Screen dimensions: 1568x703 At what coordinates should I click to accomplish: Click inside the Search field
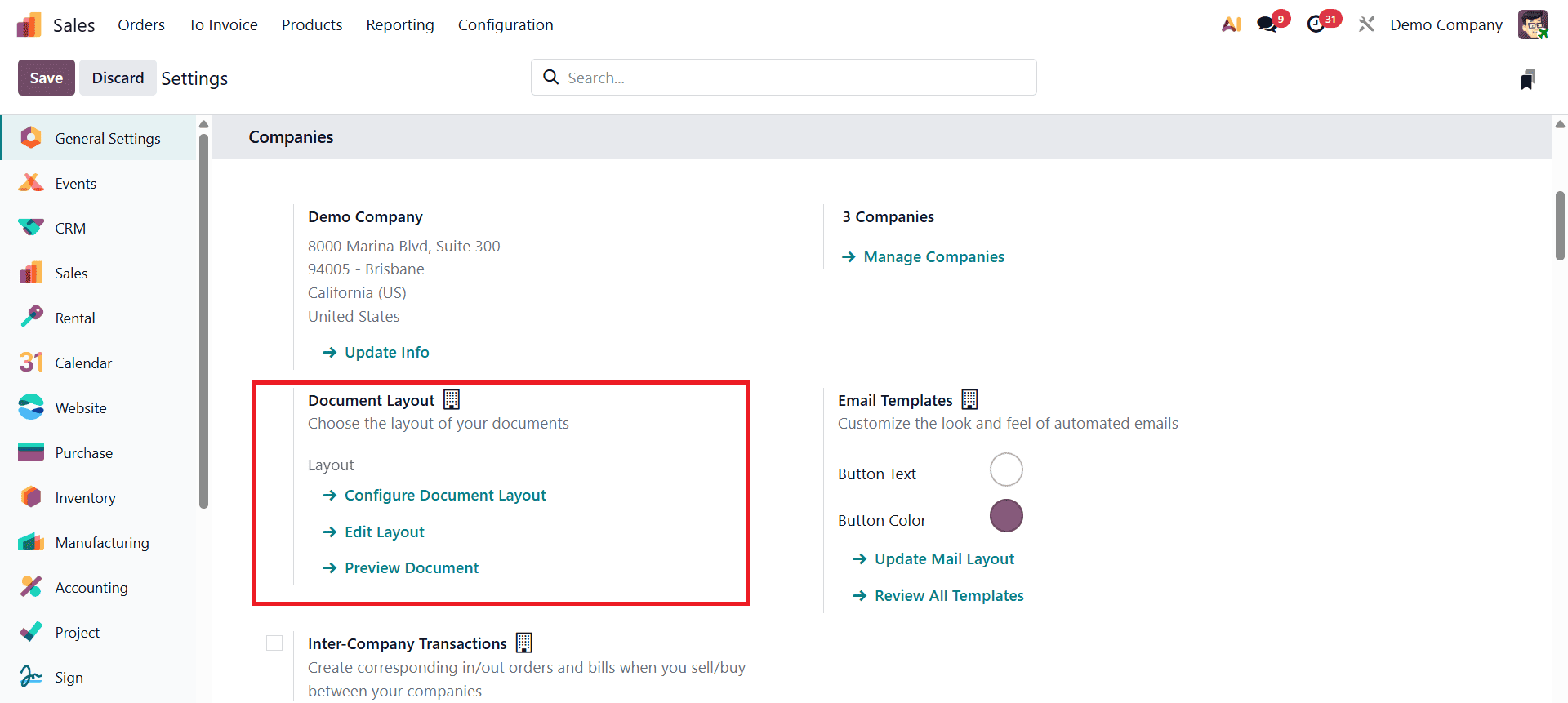[784, 77]
